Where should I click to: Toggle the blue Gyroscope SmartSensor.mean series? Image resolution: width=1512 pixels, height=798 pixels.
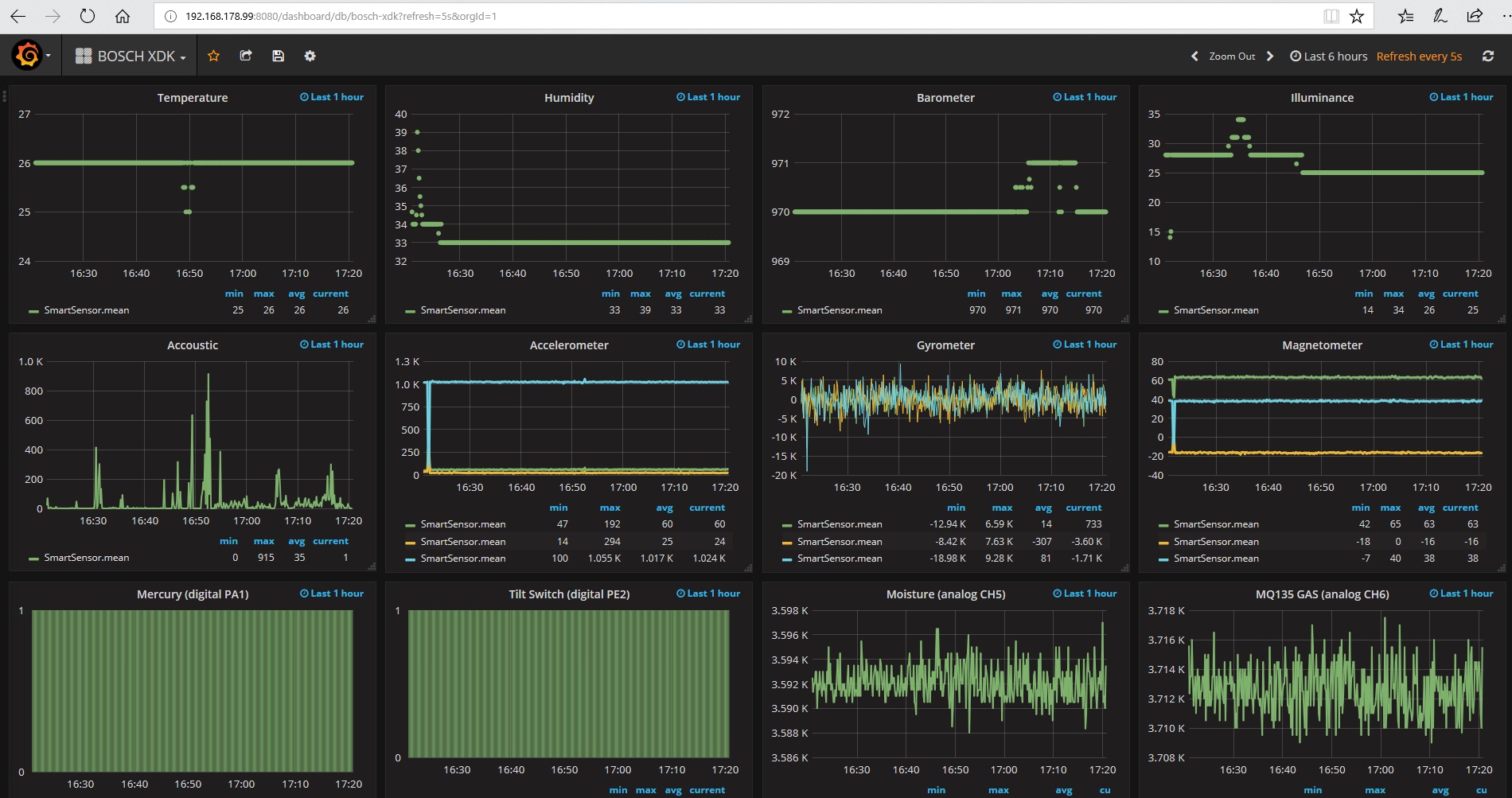(839, 559)
